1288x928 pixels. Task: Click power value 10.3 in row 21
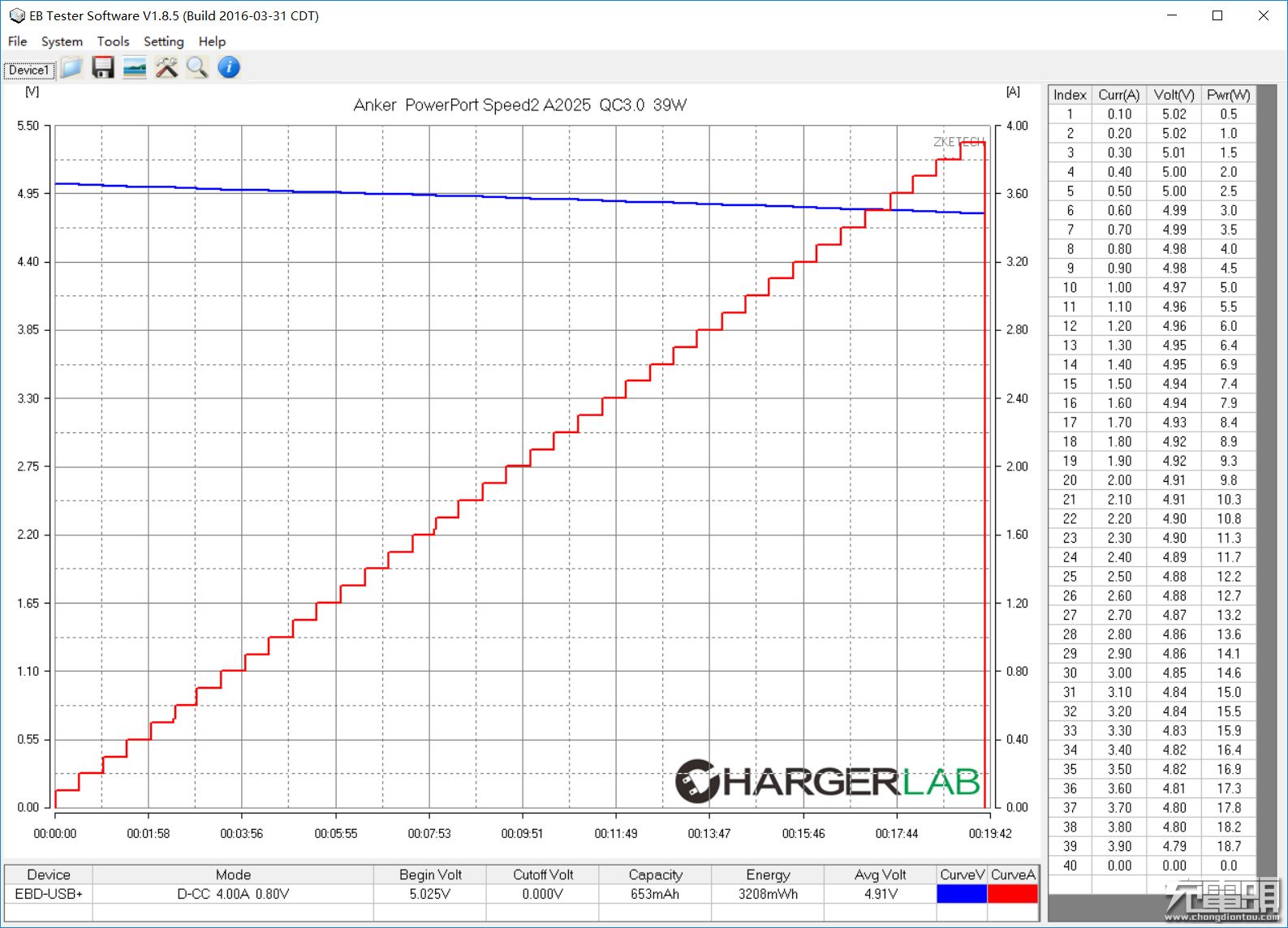pos(1229,500)
